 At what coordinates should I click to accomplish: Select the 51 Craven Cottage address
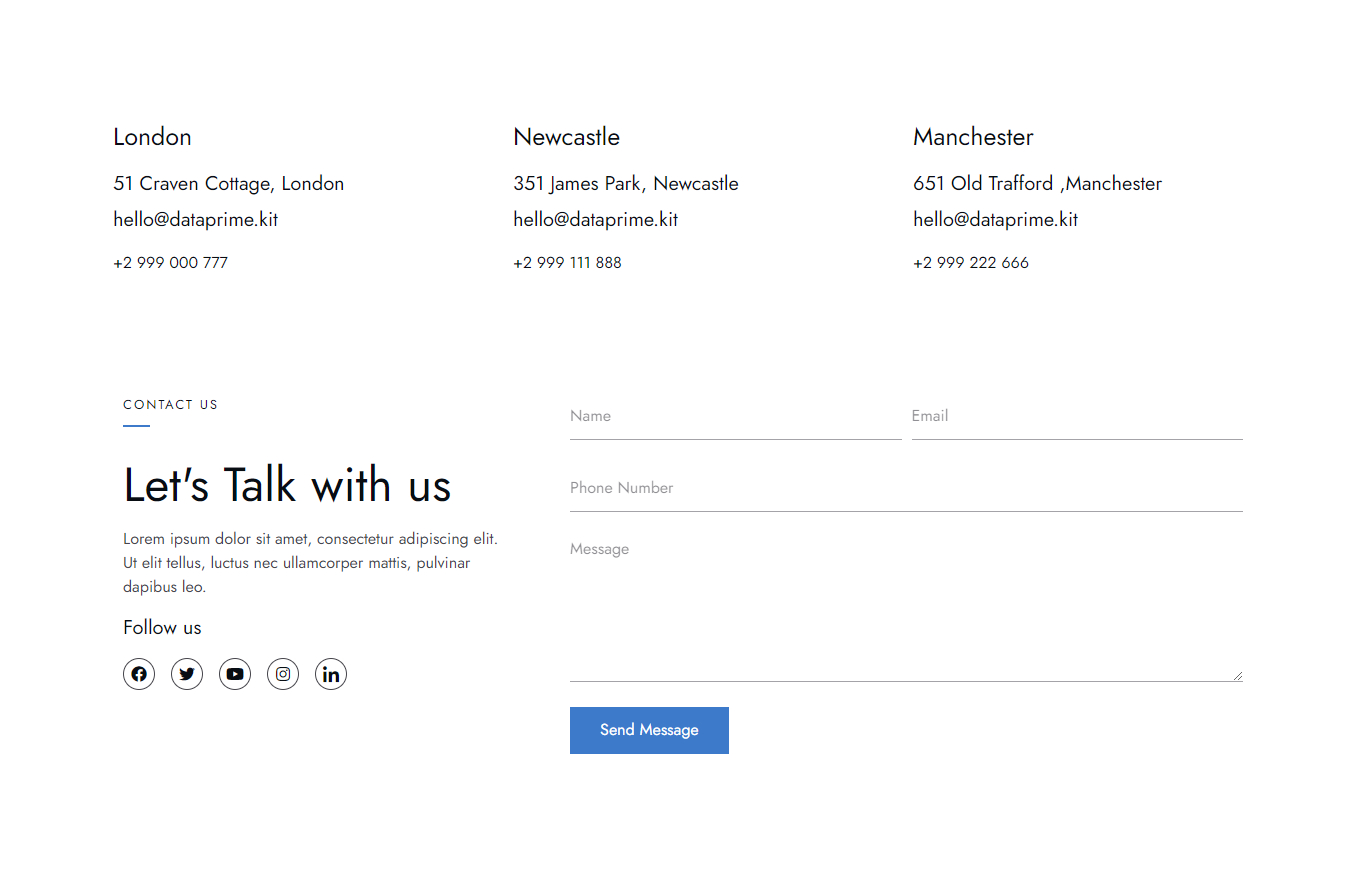tap(229, 184)
